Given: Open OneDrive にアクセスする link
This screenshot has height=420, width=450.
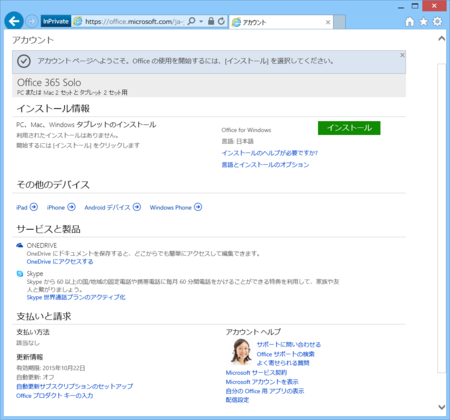Looking at the screenshot, I should pyautogui.click(x=60, y=262).
